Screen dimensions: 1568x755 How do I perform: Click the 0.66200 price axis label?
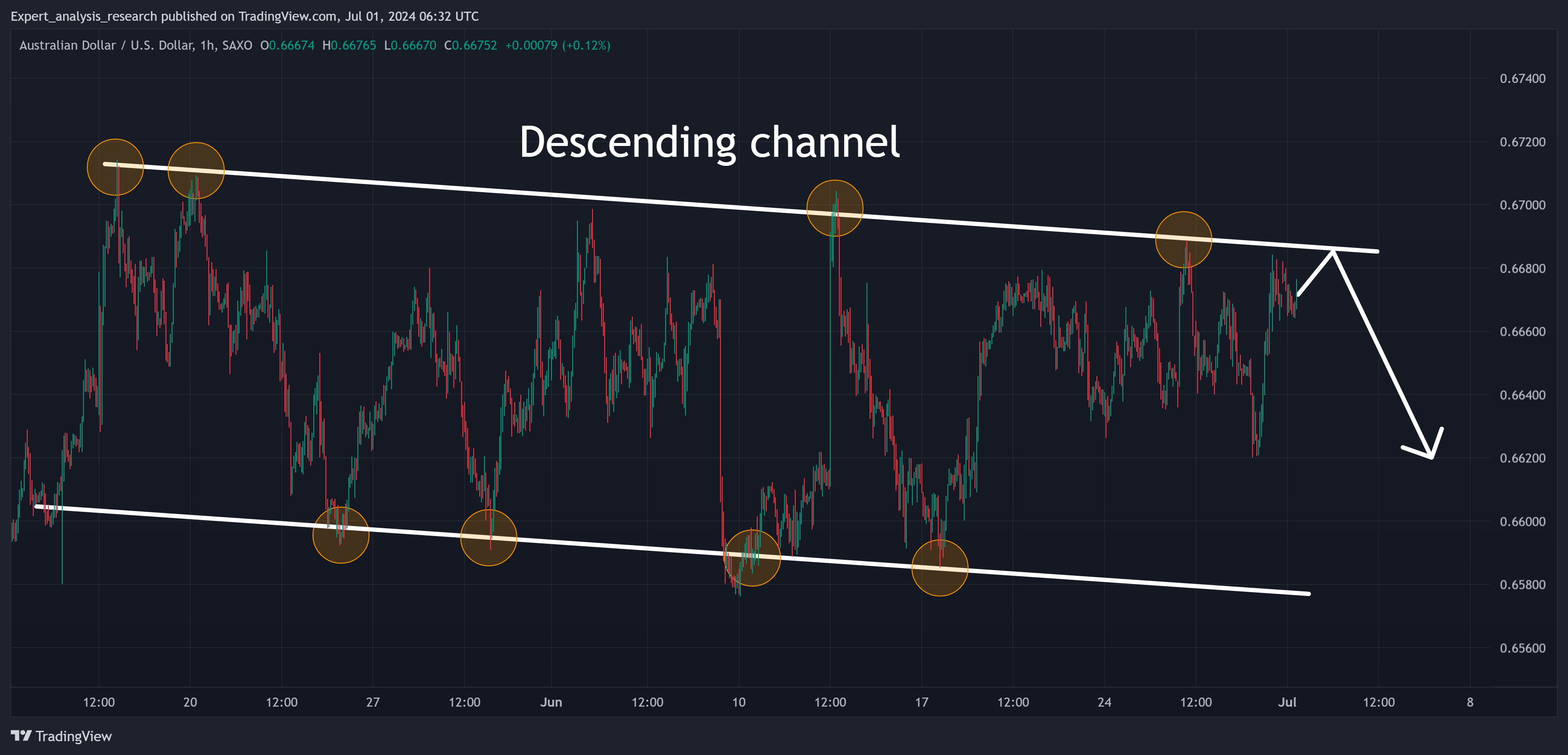tap(1522, 458)
